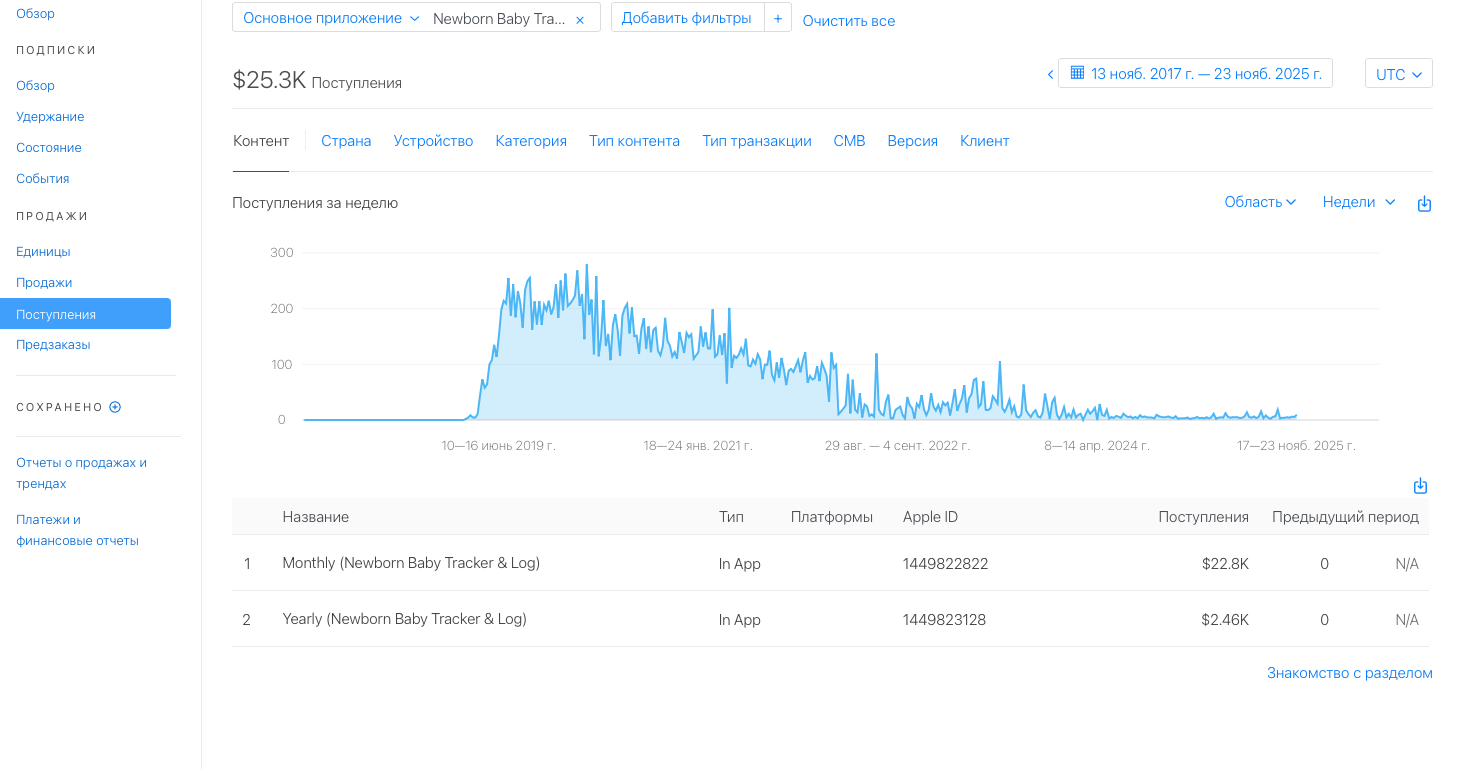Download the weekly chart data
1468x769 pixels.
(x=1424, y=203)
